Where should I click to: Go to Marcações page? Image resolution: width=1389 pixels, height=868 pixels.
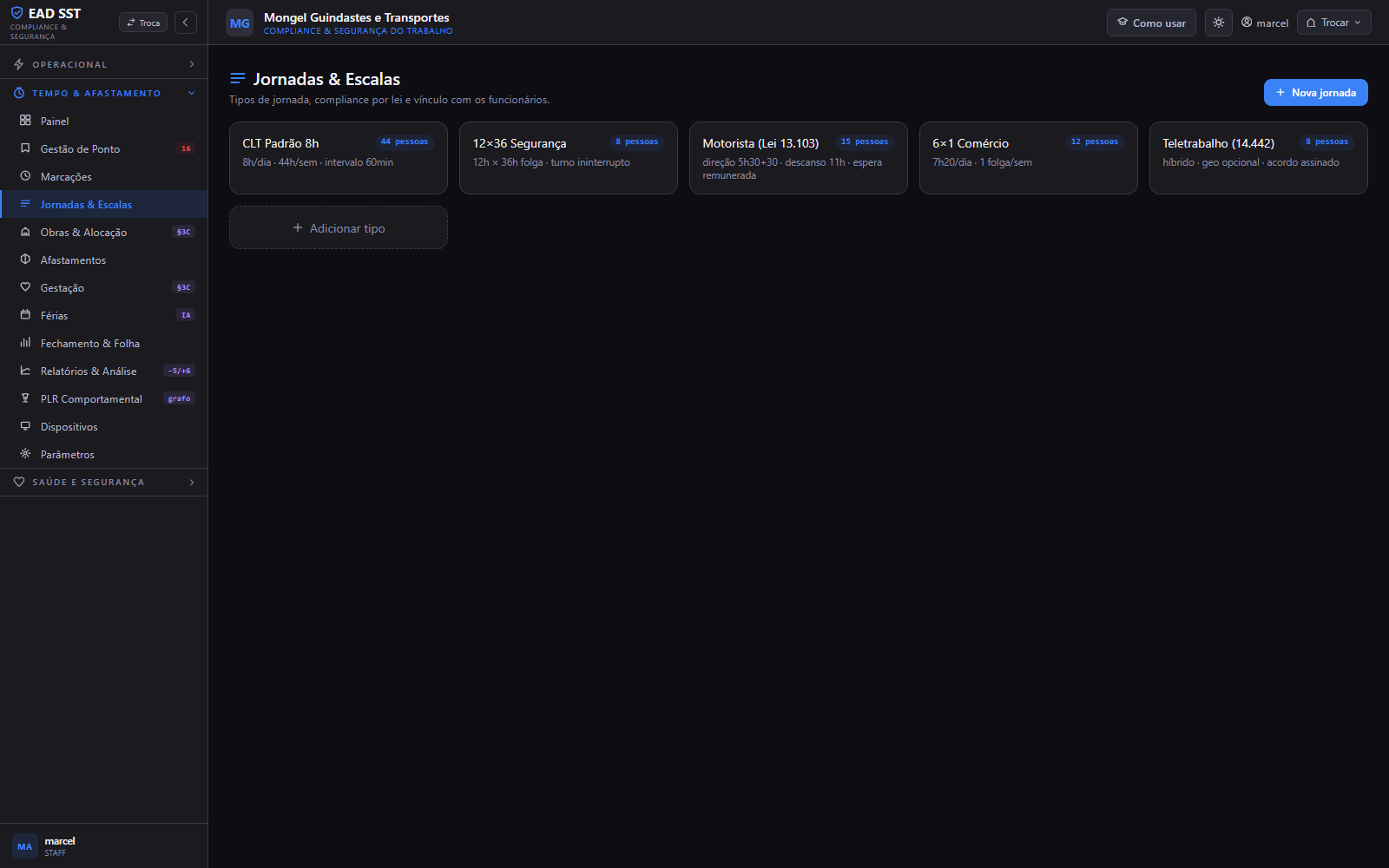104,176
